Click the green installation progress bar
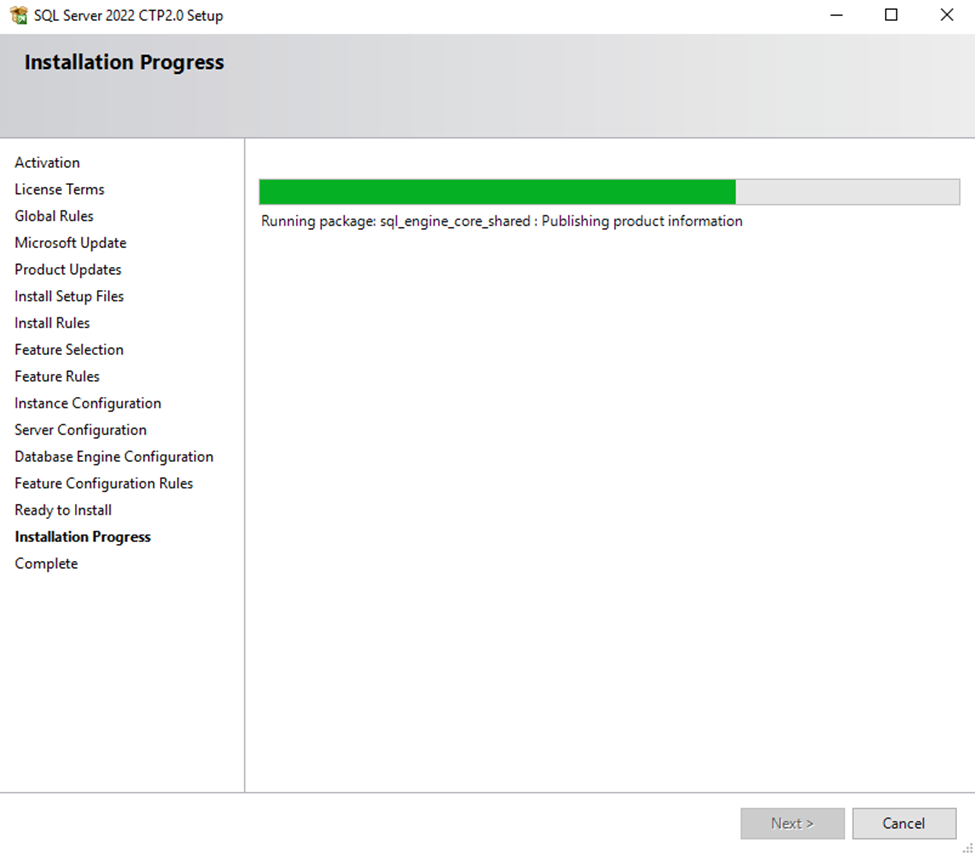This screenshot has height=854, width=975. [609, 192]
